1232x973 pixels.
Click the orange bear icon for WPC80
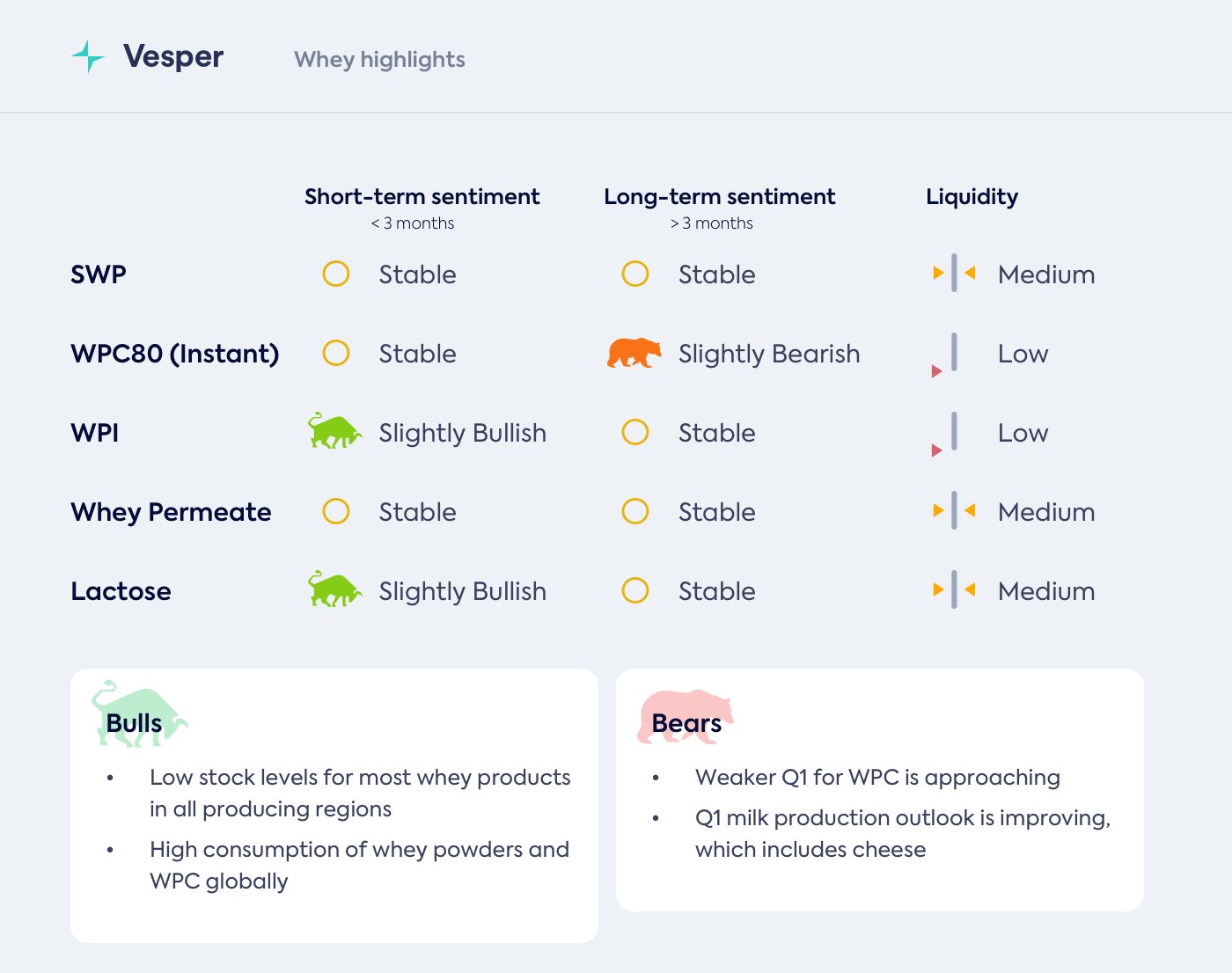click(x=634, y=353)
